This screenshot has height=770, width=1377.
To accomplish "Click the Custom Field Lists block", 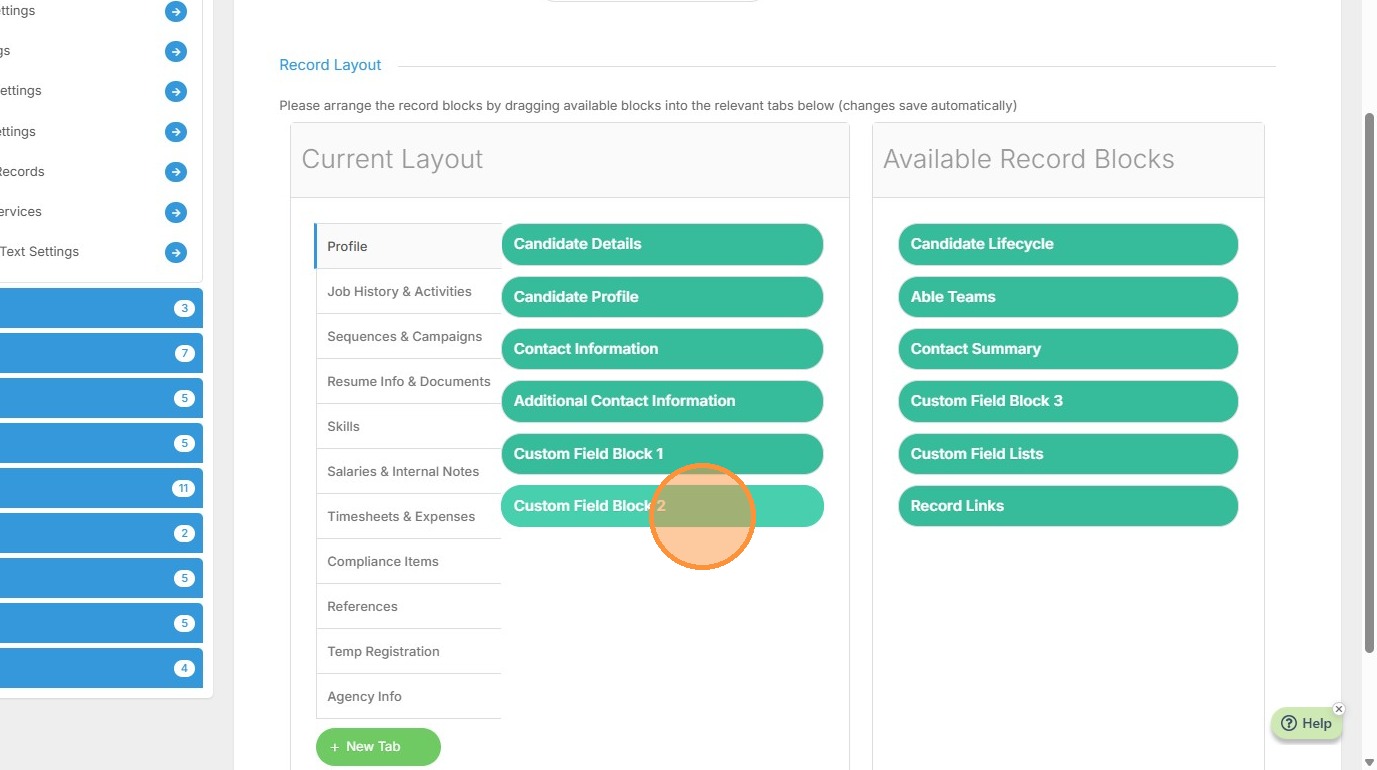I will [x=1068, y=454].
